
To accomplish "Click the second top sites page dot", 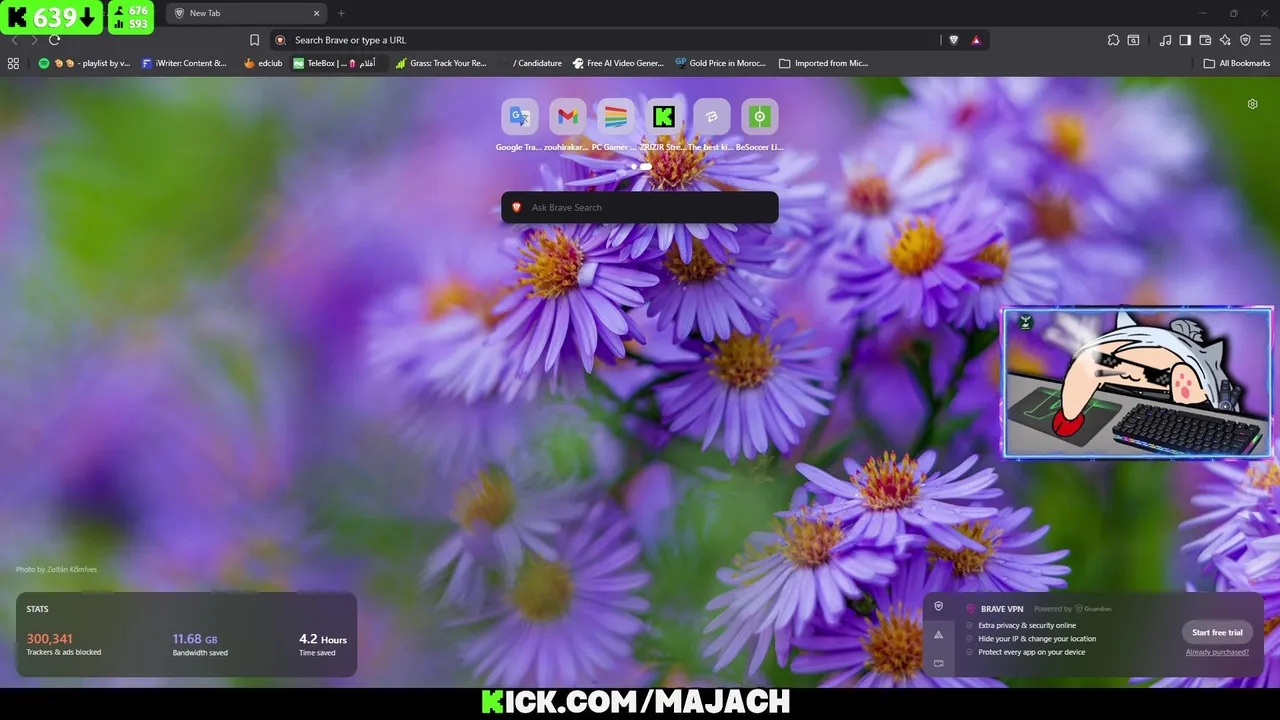I will (x=646, y=166).
